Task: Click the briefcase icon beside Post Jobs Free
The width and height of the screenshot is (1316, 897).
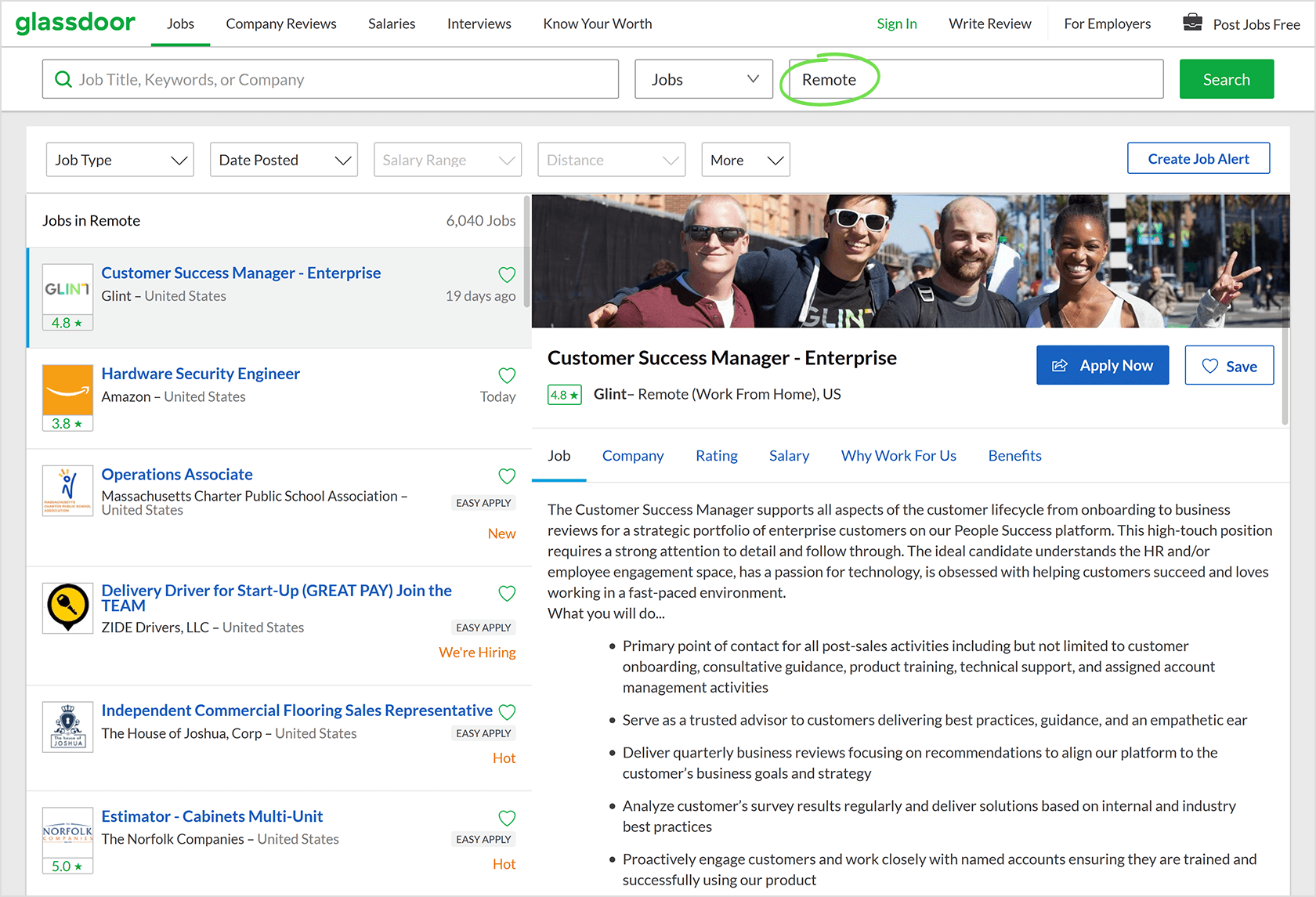Action: coord(1192,23)
